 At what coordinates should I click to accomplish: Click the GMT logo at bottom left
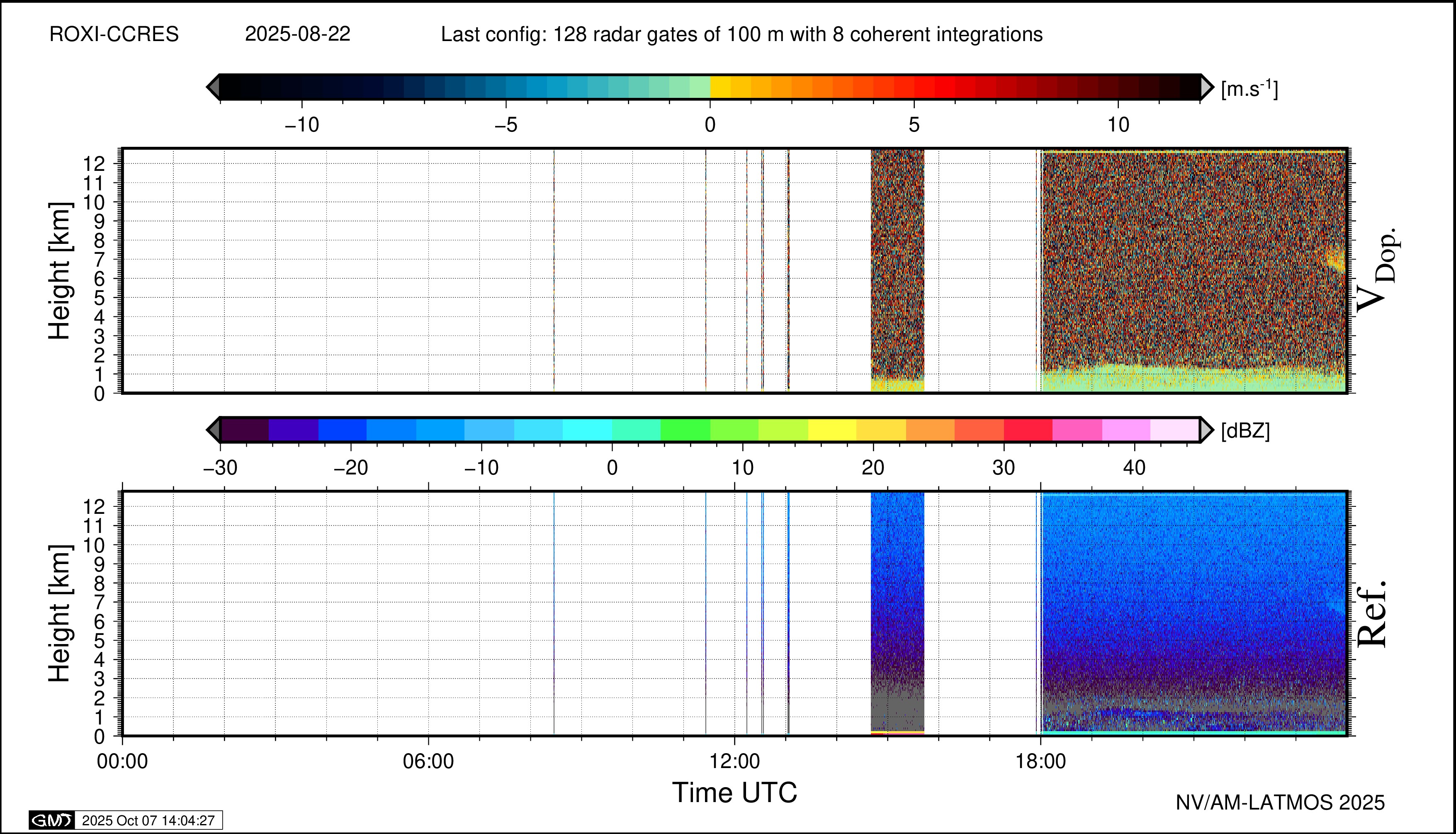tap(51, 820)
